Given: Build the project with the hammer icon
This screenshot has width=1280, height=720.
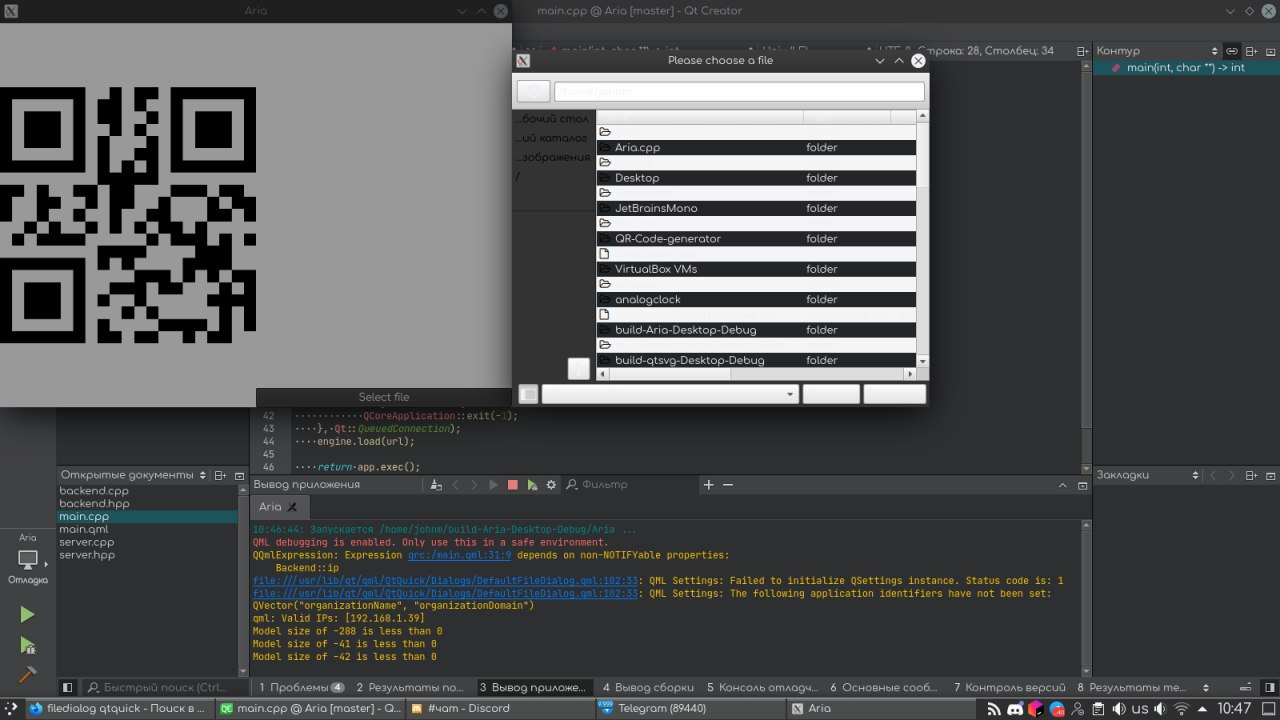Looking at the screenshot, I should 27,674.
